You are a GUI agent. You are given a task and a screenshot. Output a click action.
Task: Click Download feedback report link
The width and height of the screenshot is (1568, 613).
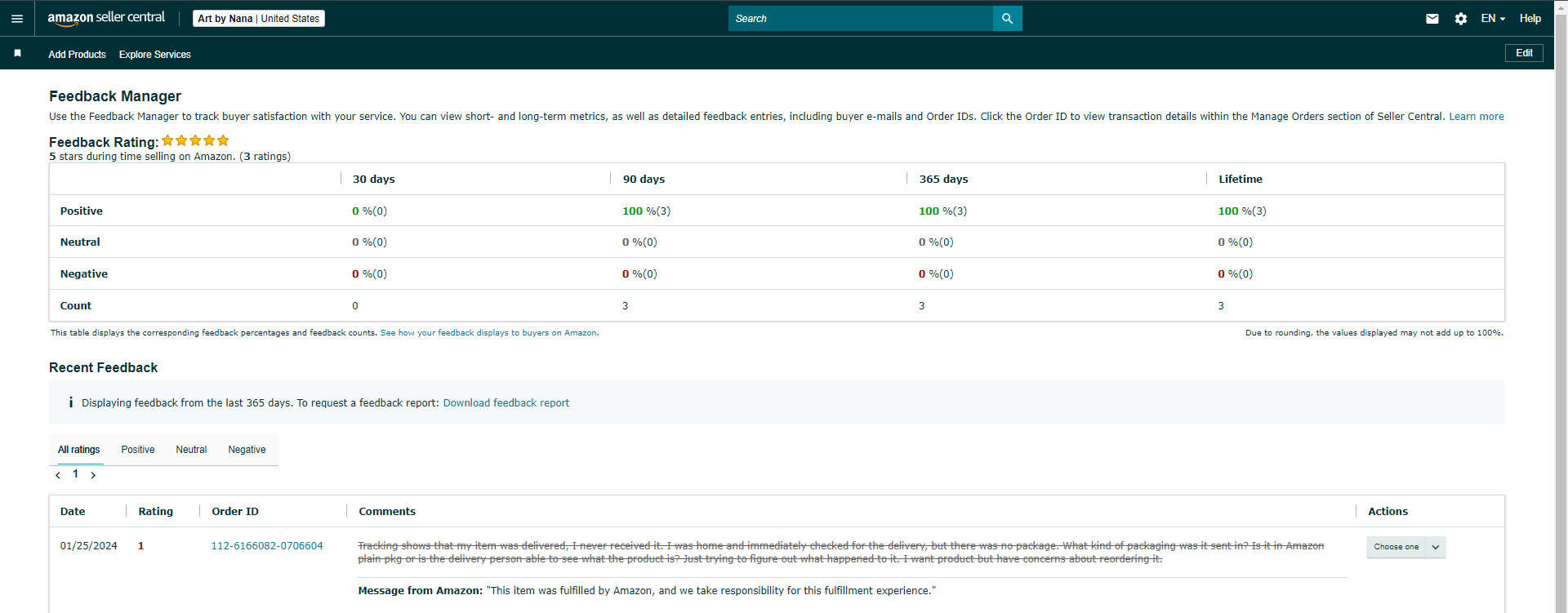[x=506, y=403]
